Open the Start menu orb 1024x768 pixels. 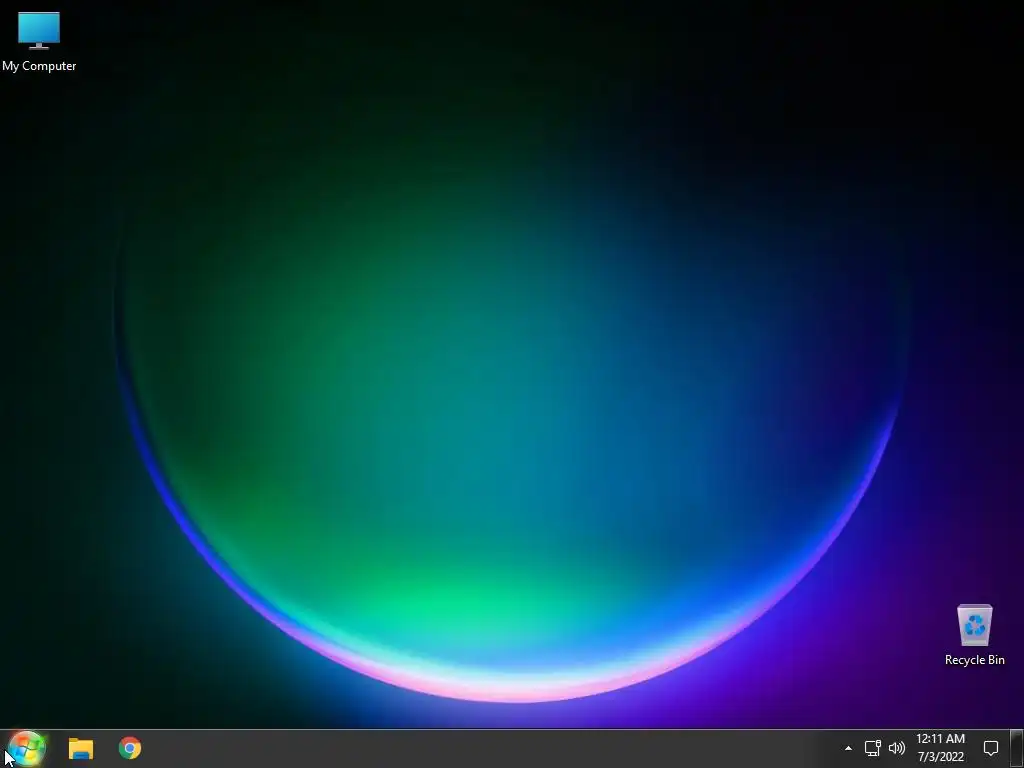tap(27, 748)
